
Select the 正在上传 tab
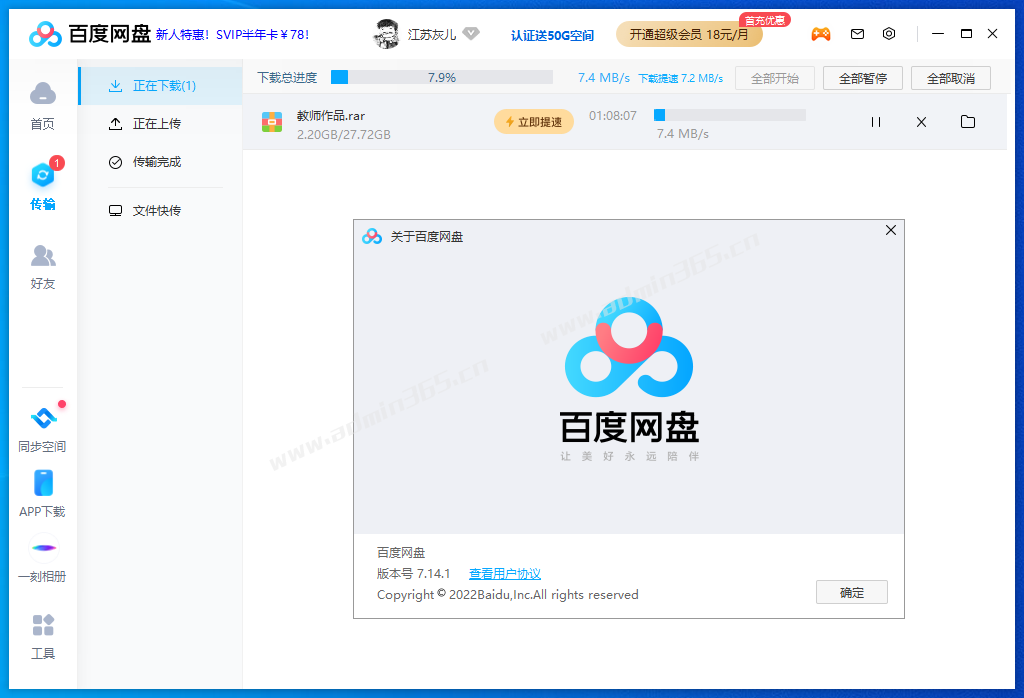pos(161,124)
